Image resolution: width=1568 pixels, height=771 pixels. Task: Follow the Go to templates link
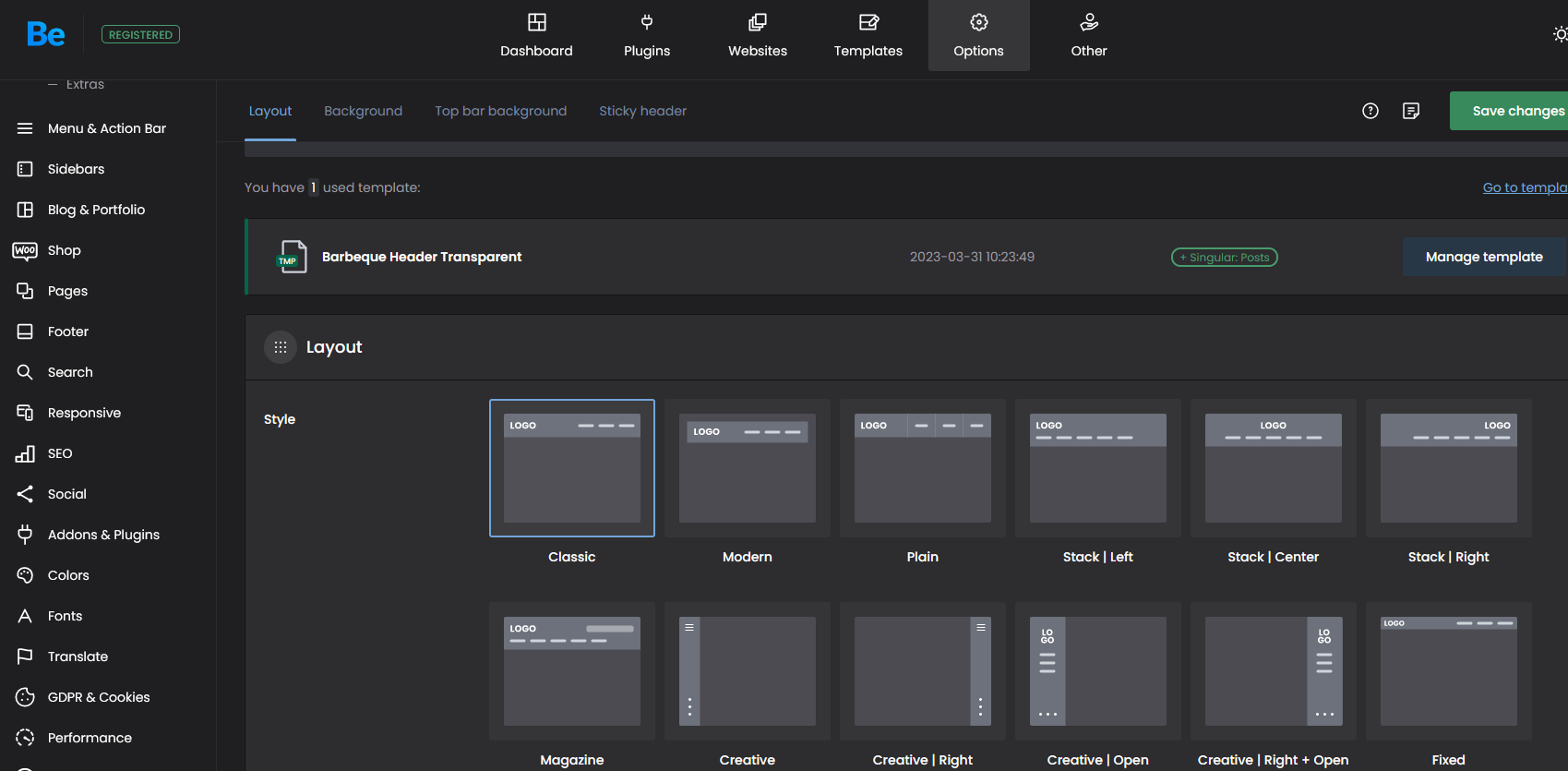1526,187
